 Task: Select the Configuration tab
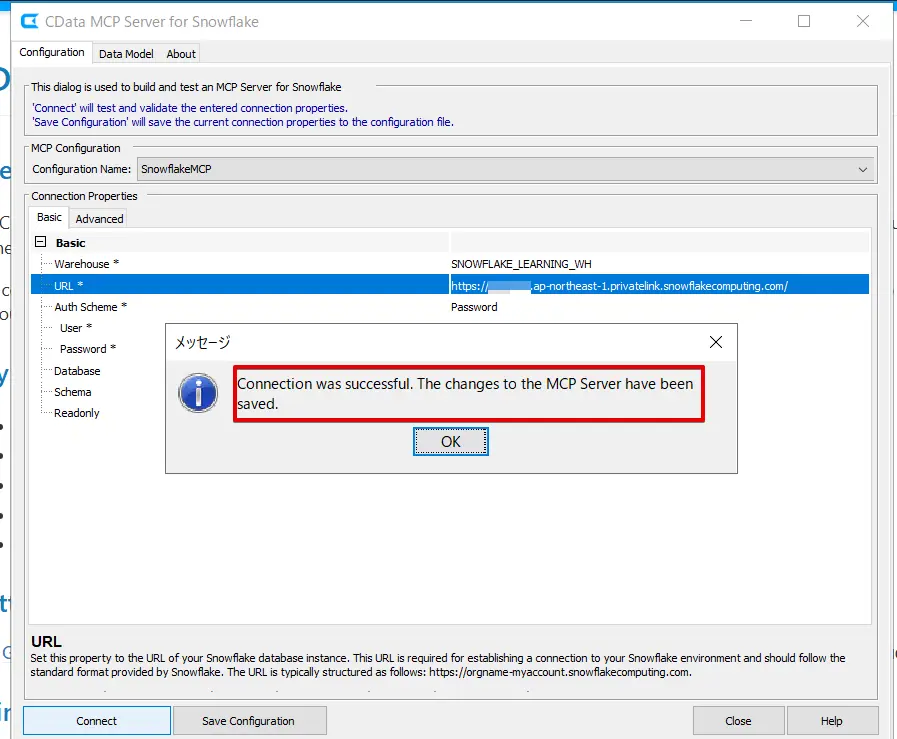(x=51, y=52)
